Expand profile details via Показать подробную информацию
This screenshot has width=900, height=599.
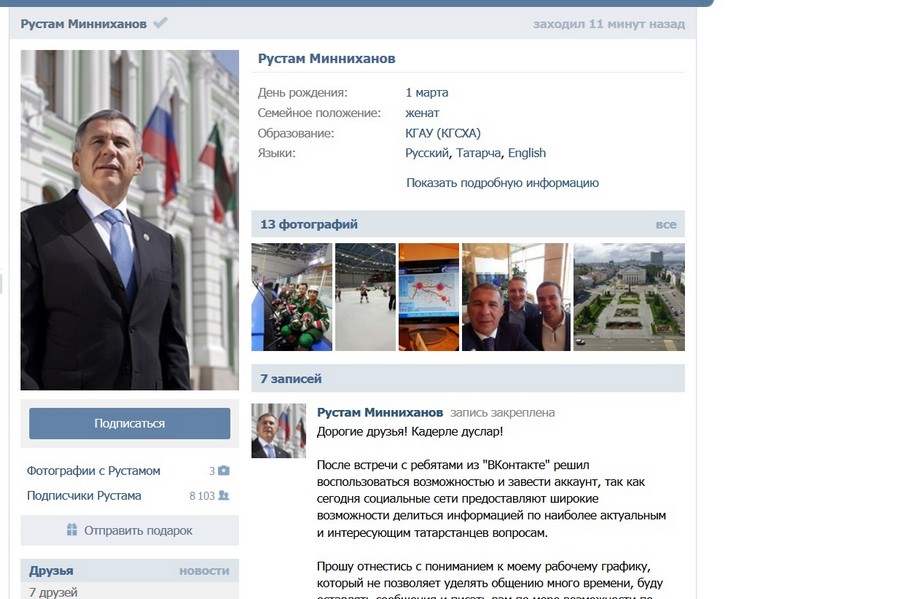point(502,183)
